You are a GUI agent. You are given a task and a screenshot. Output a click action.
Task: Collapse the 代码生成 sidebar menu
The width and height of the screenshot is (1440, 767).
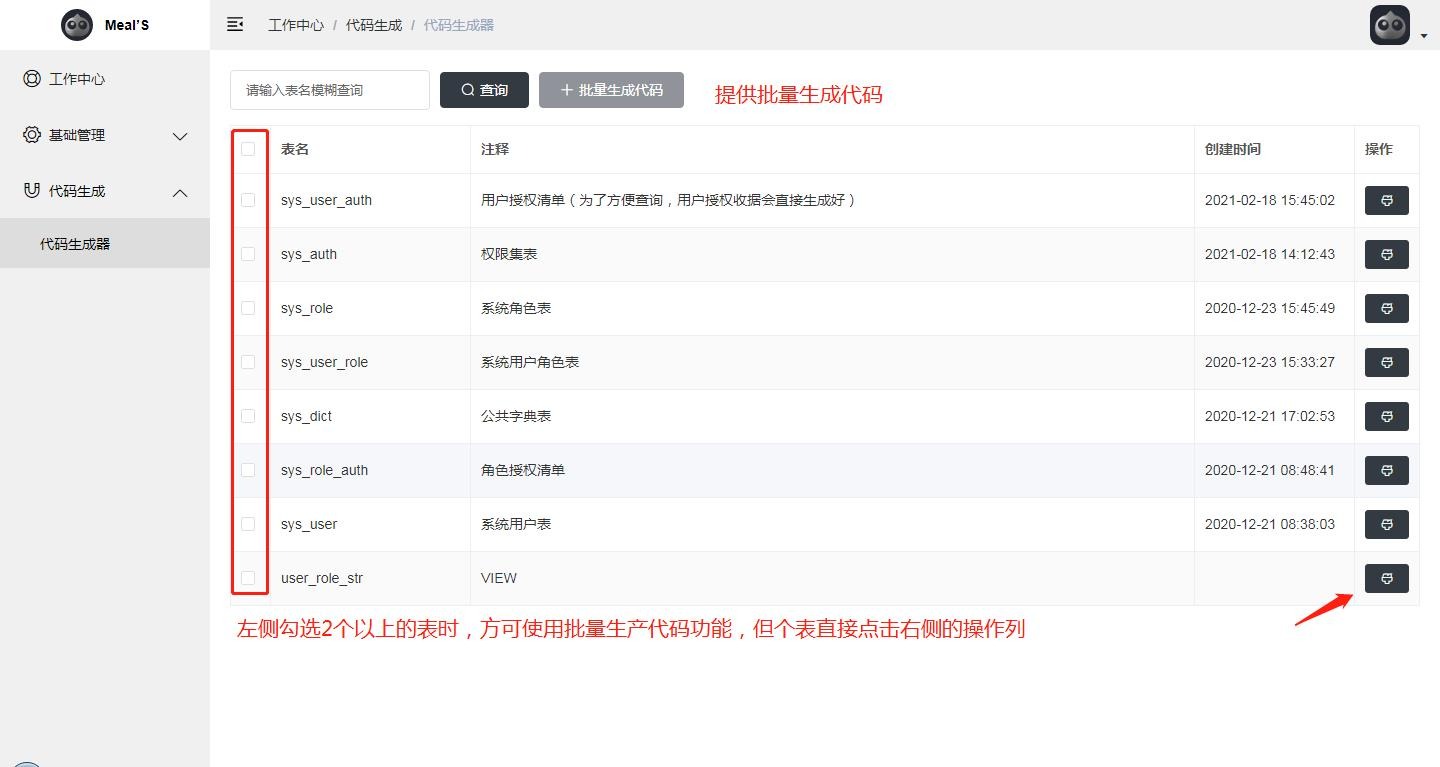tap(105, 191)
